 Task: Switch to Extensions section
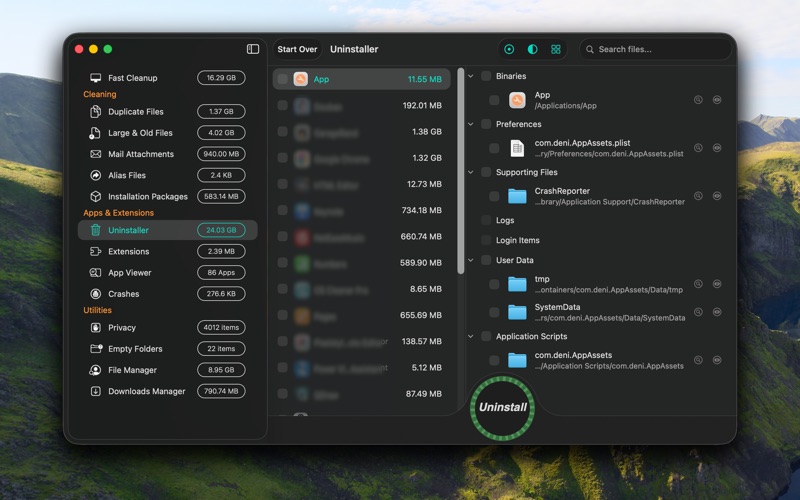point(167,252)
